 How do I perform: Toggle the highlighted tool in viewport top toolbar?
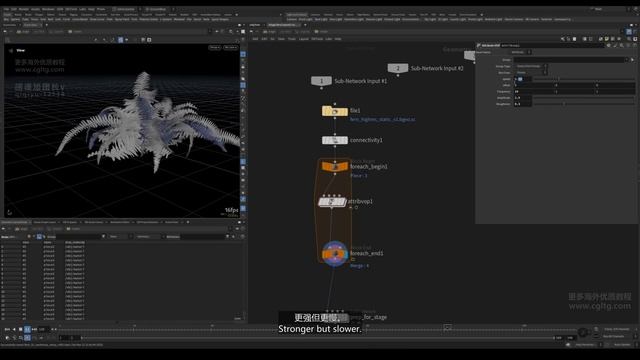(x=120, y=40)
